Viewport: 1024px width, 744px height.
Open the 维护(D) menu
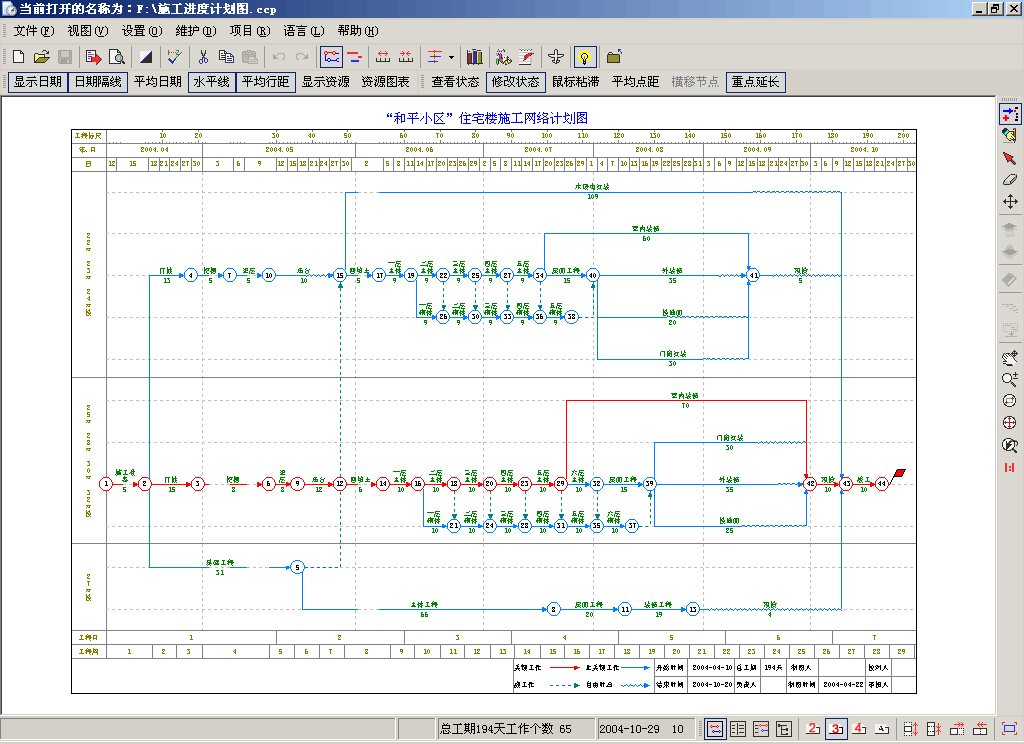pos(196,31)
